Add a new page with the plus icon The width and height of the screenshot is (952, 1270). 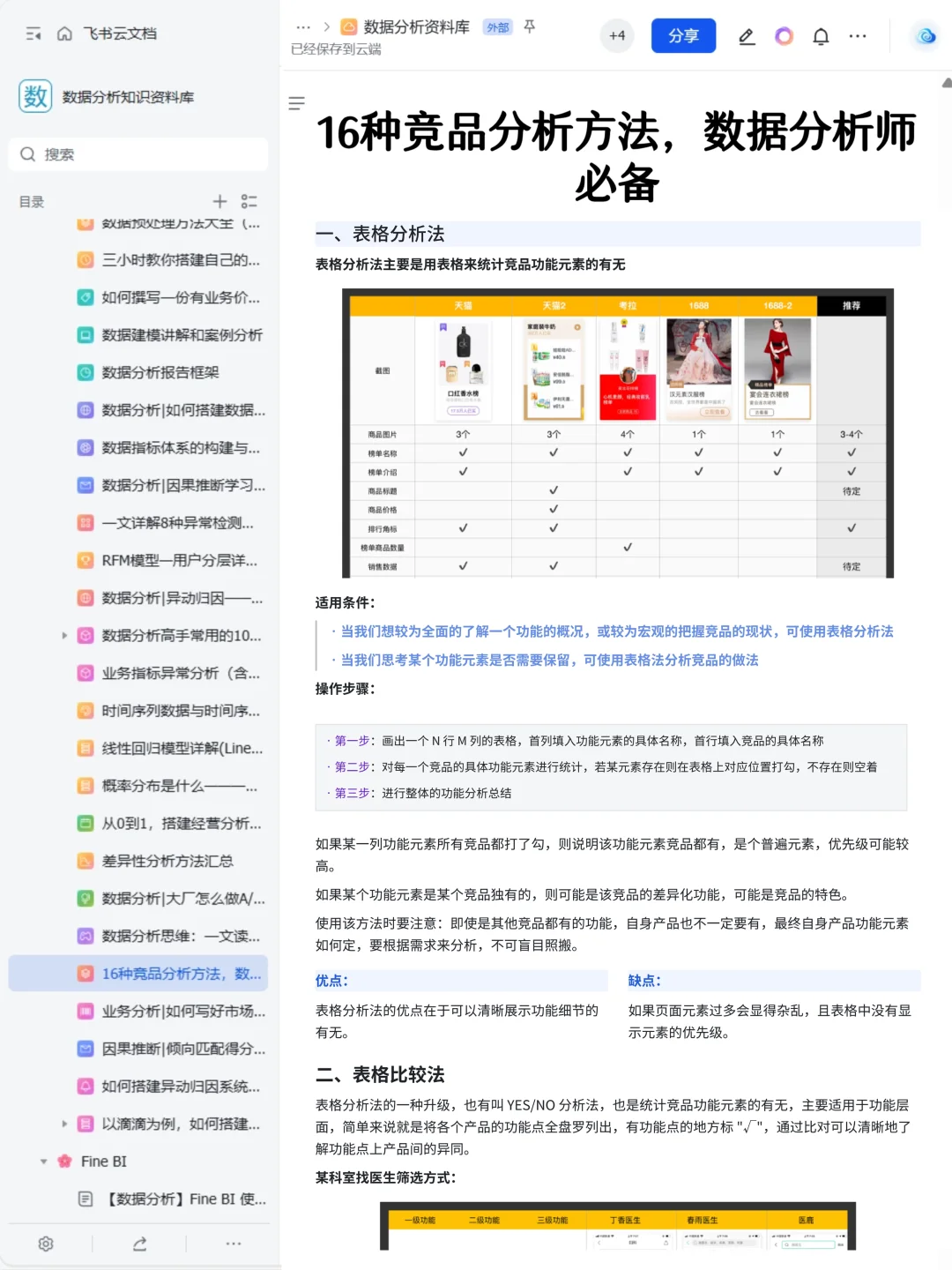219,201
